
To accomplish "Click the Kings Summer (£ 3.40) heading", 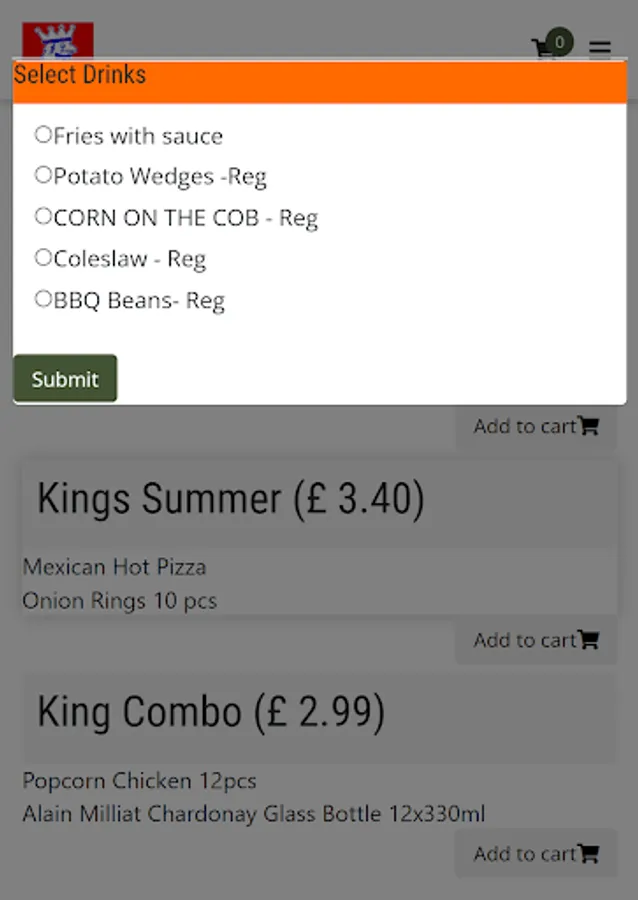I will pos(230,498).
